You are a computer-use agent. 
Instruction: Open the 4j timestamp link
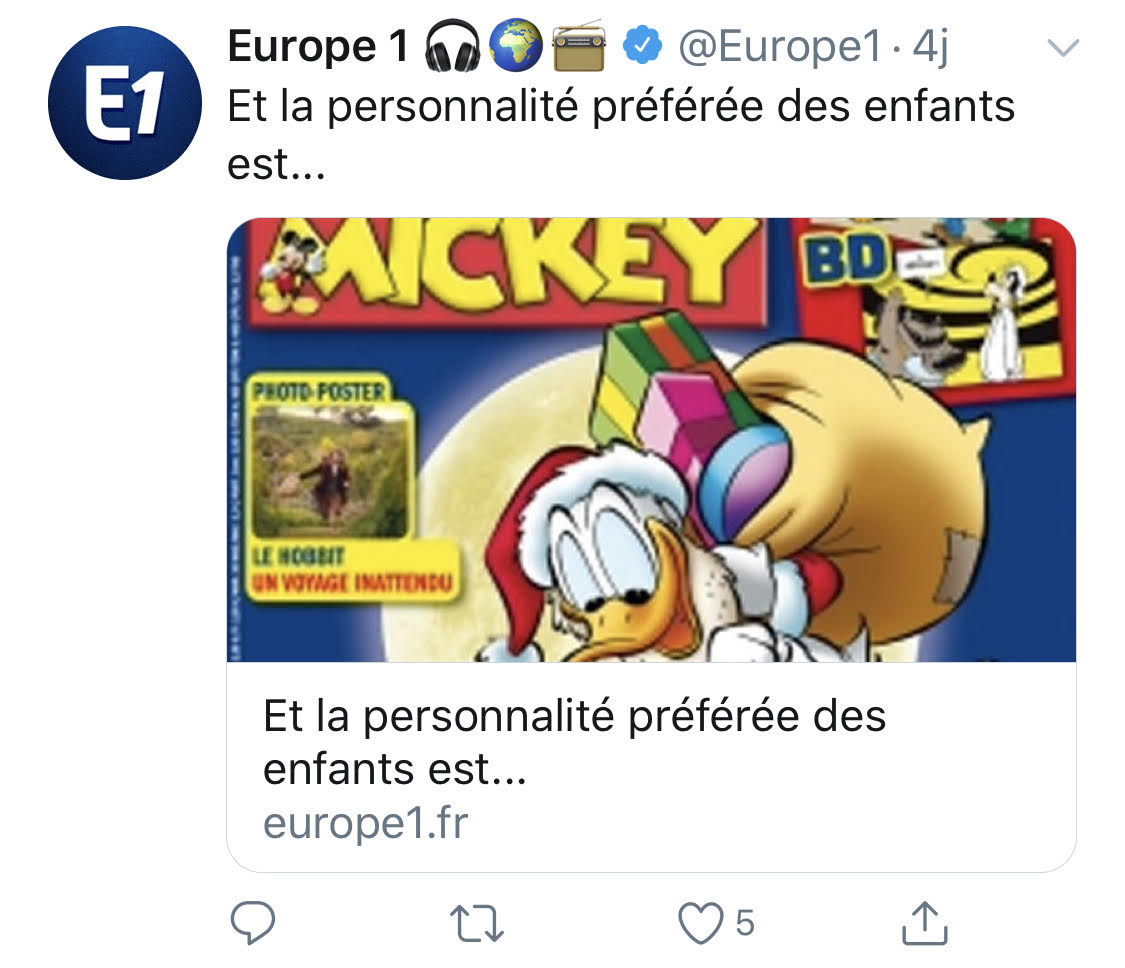pos(931,47)
